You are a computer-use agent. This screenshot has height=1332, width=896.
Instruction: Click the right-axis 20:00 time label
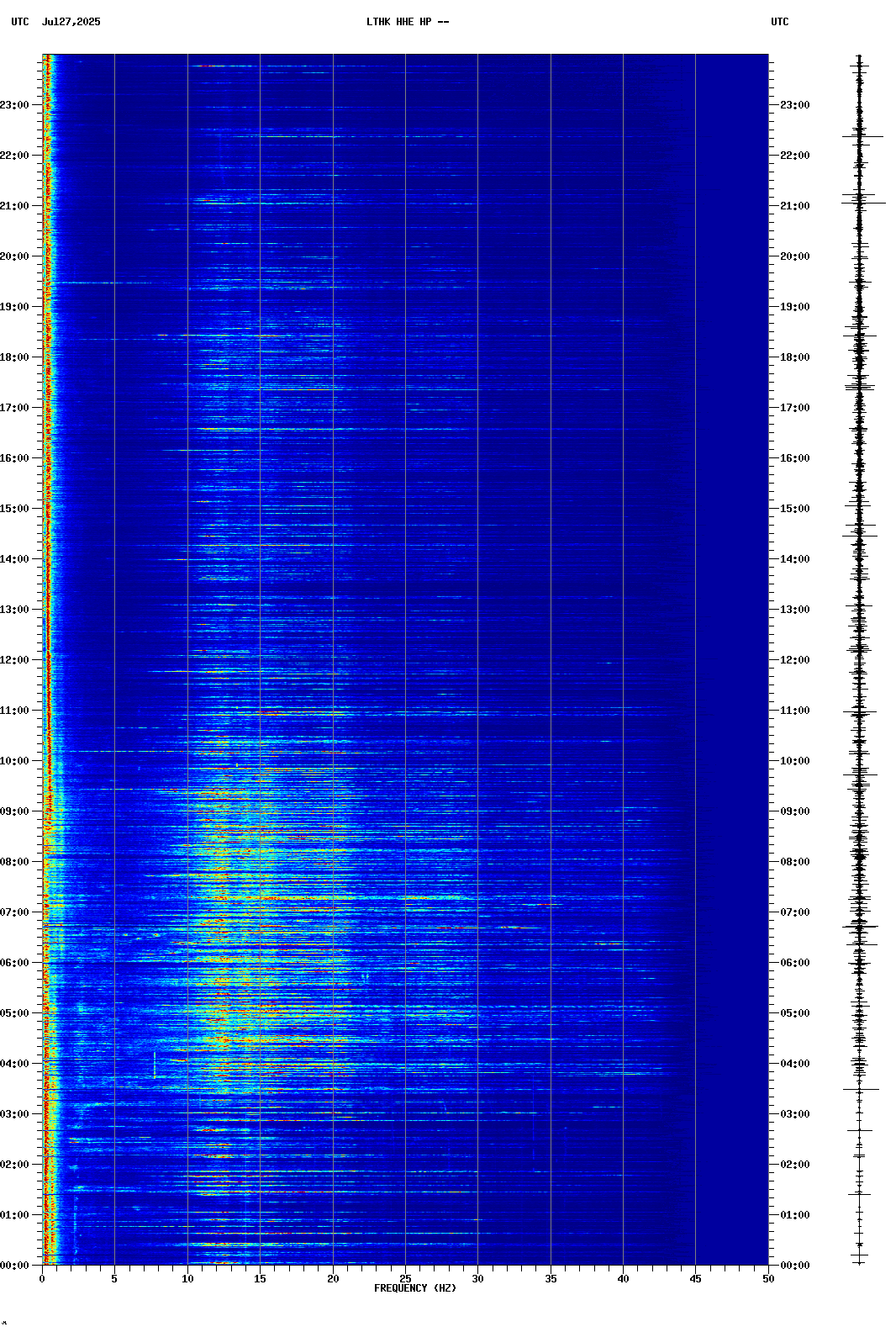point(795,256)
